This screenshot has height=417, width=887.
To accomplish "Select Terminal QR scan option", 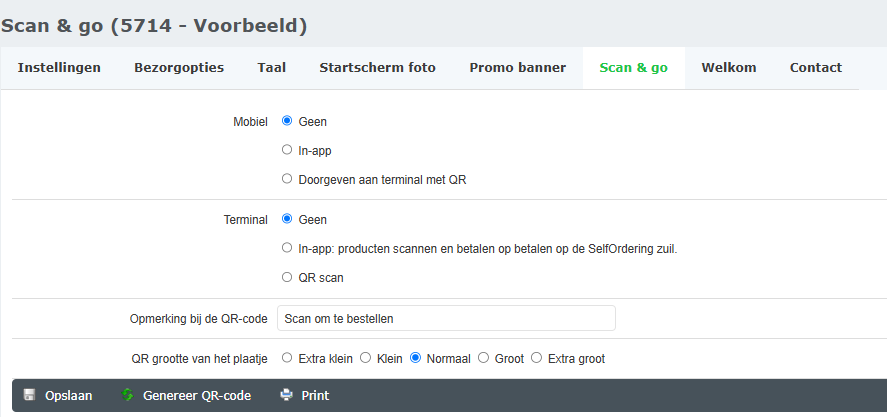I will tap(287, 277).
